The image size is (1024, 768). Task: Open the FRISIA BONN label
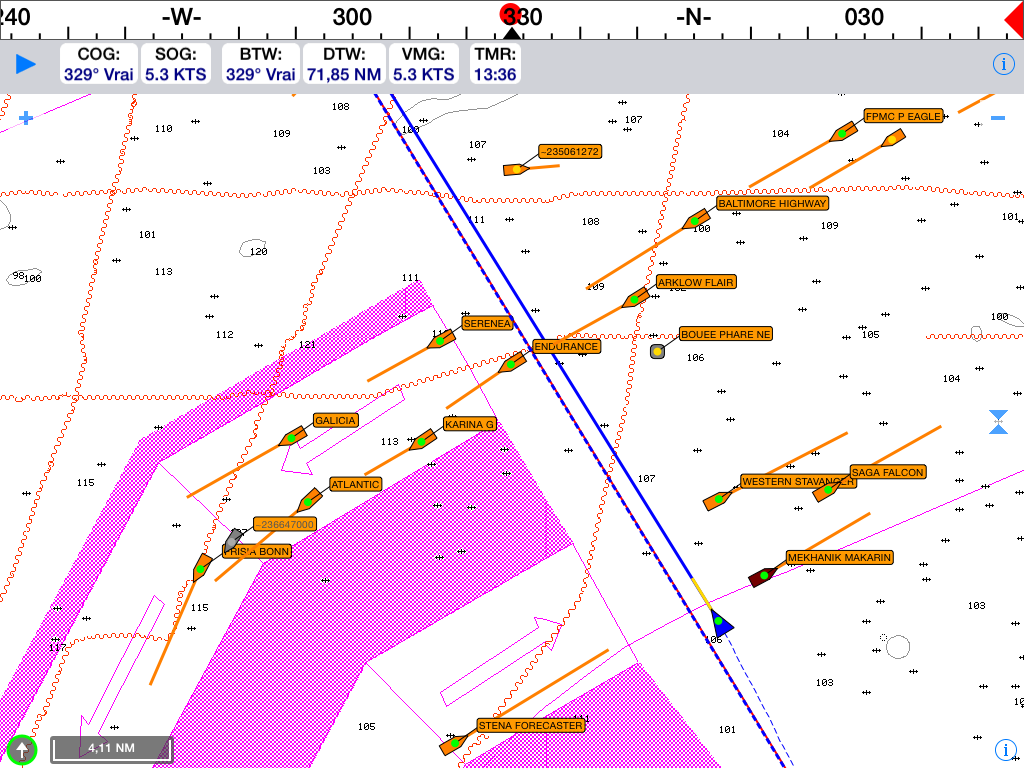[x=257, y=552]
